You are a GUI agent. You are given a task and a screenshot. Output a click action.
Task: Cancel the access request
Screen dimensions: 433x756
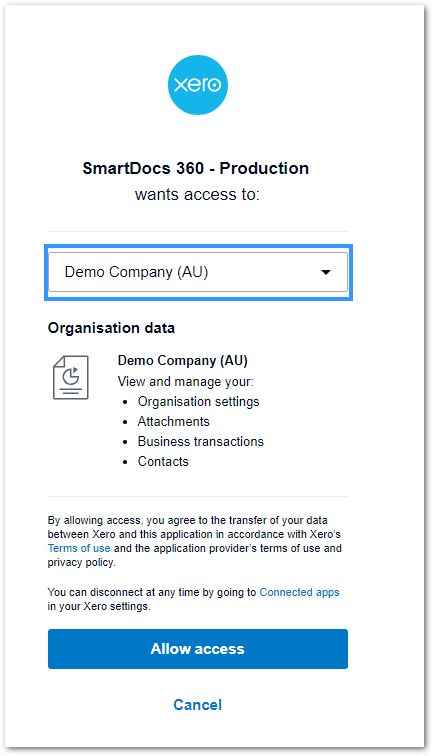(x=198, y=704)
